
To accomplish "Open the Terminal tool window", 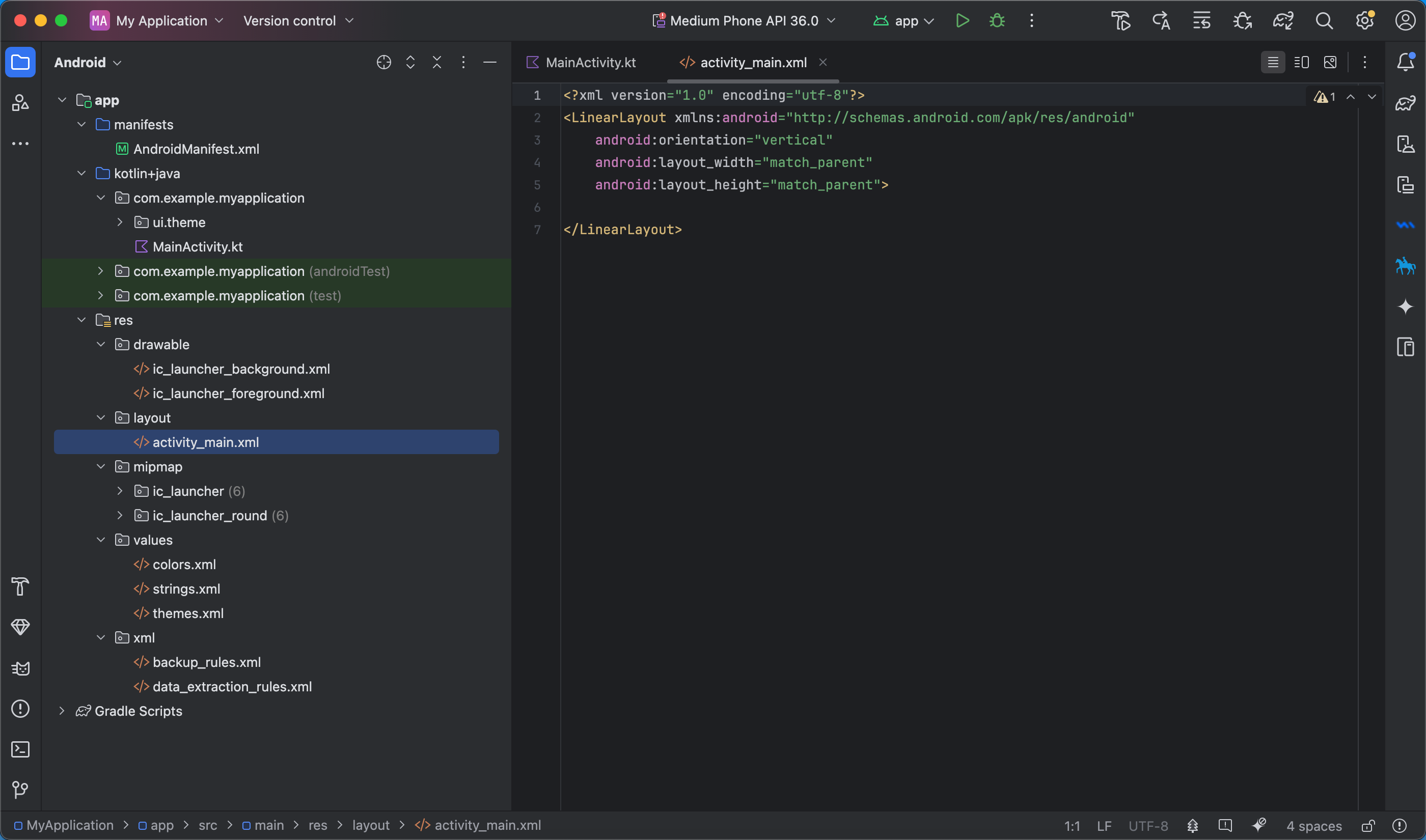I will pos(20,749).
